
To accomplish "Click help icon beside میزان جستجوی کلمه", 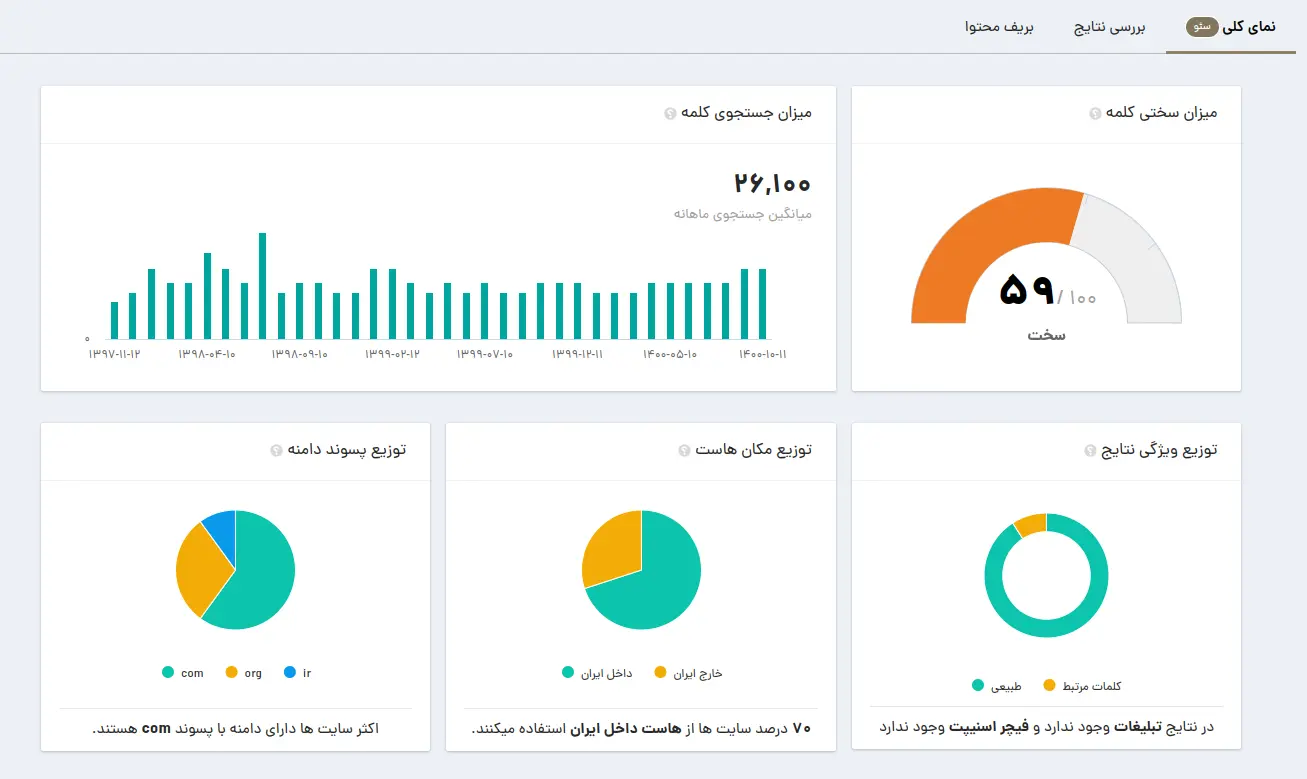I will [670, 114].
